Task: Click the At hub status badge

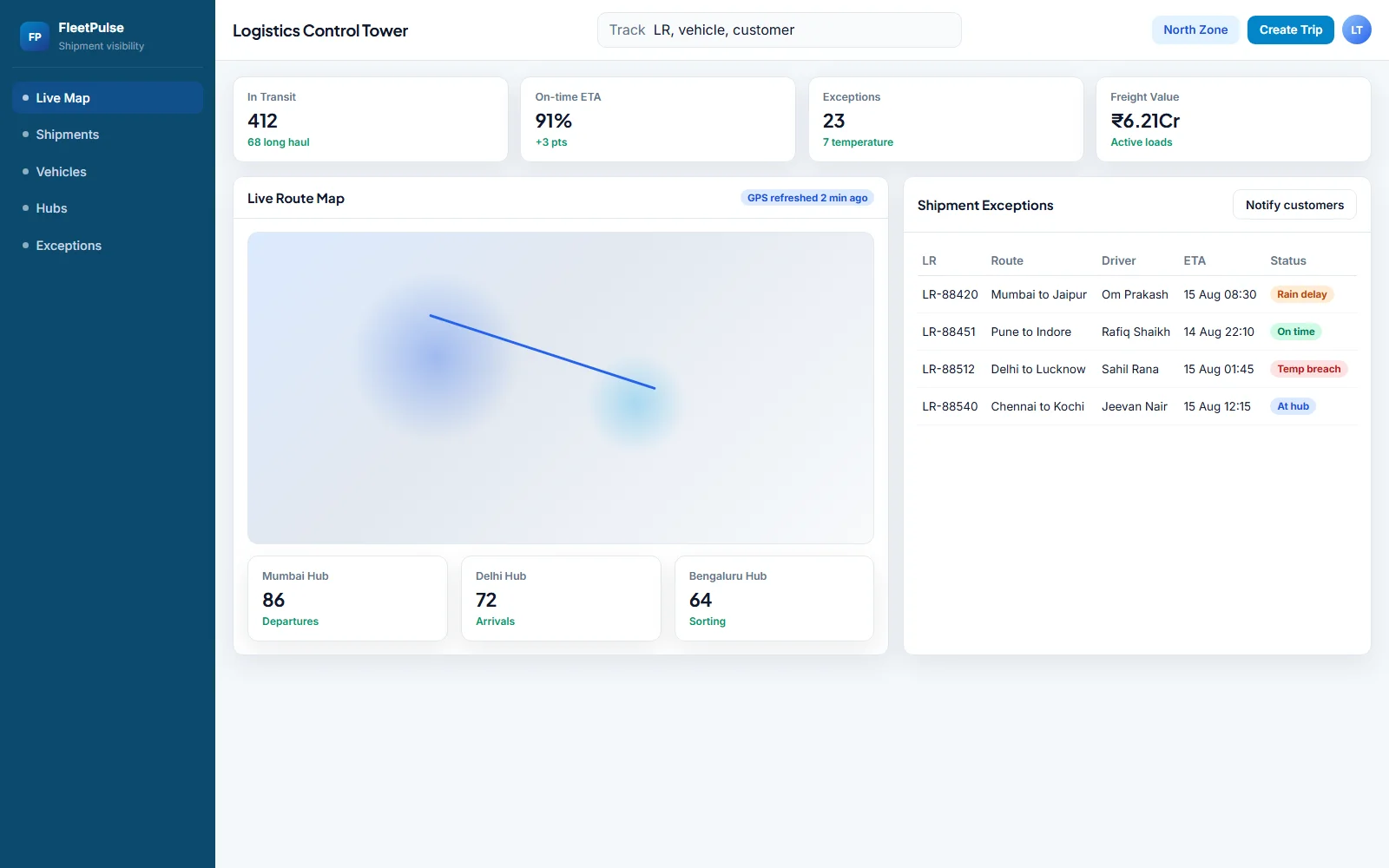Action: tap(1293, 406)
